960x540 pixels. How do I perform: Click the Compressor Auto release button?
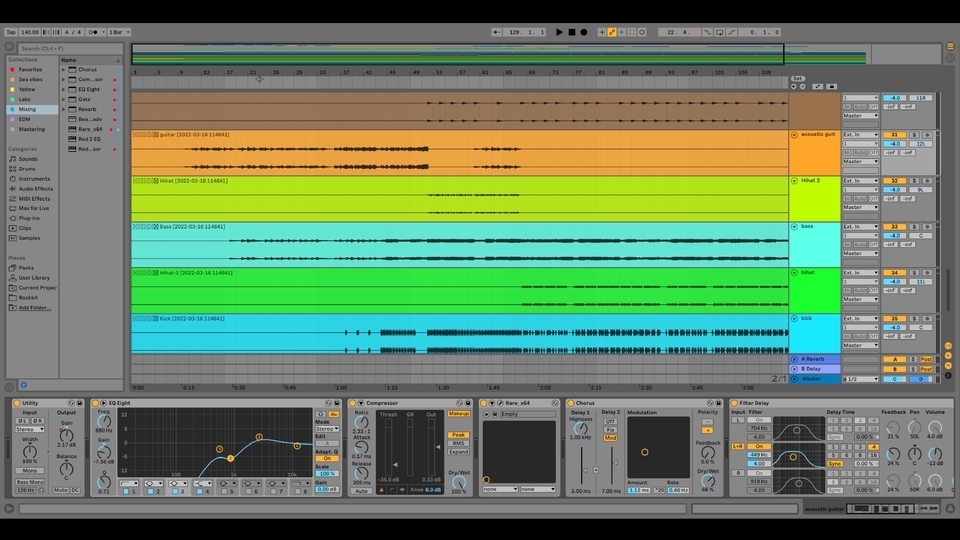pyautogui.click(x=361, y=491)
